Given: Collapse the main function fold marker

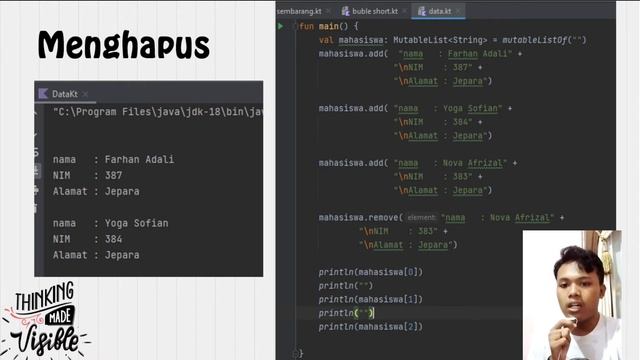Looking at the screenshot, I should pos(295,27).
